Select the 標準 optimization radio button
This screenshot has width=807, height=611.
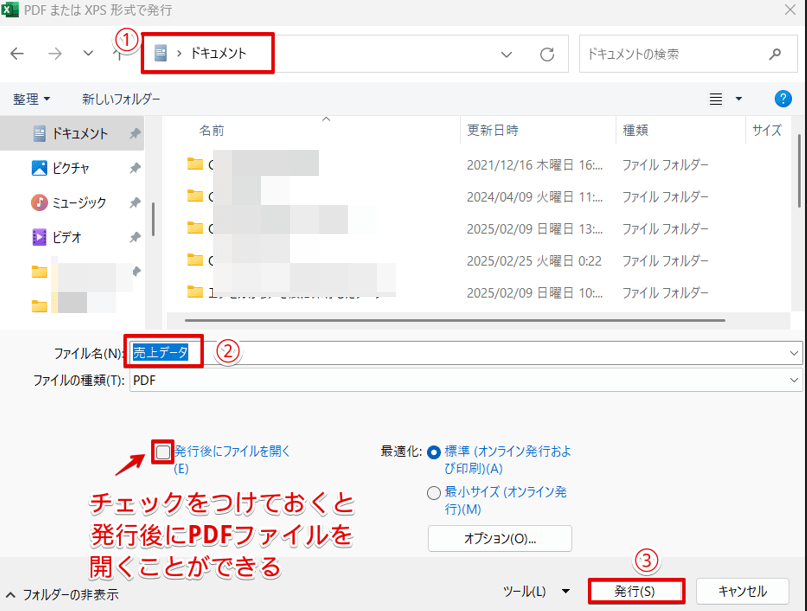(x=434, y=450)
